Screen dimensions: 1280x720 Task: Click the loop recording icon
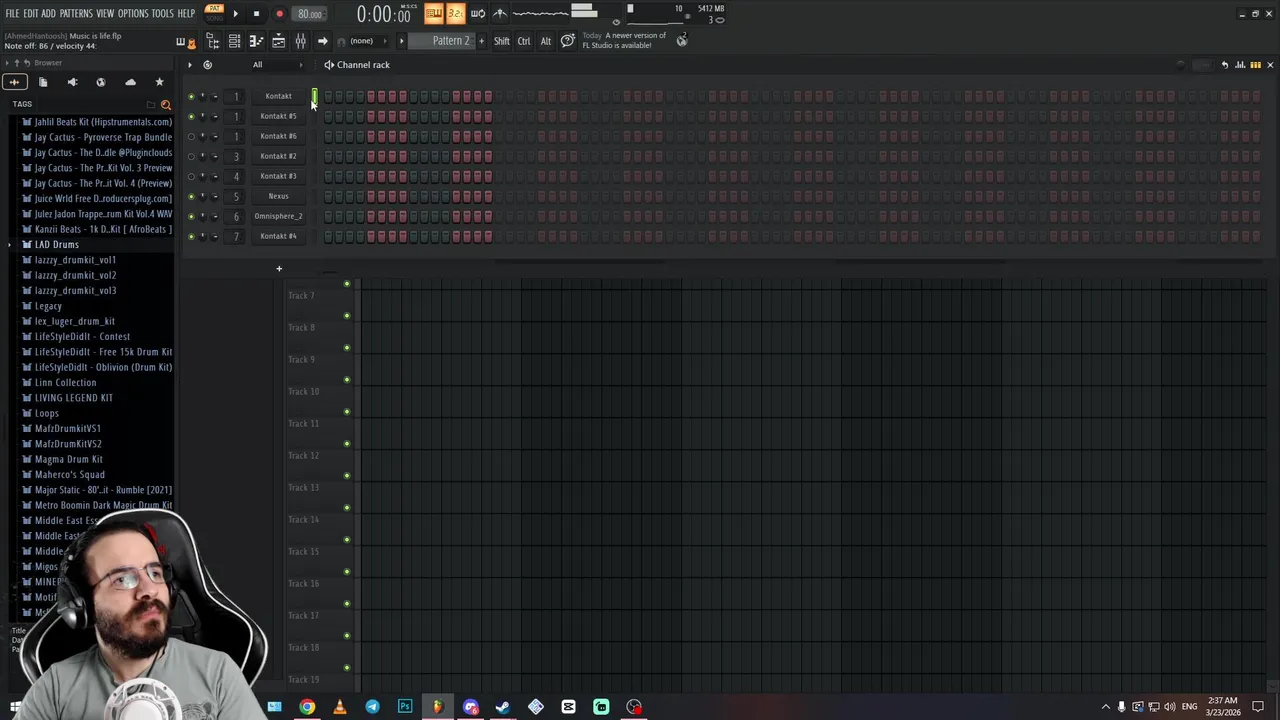pos(477,13)
